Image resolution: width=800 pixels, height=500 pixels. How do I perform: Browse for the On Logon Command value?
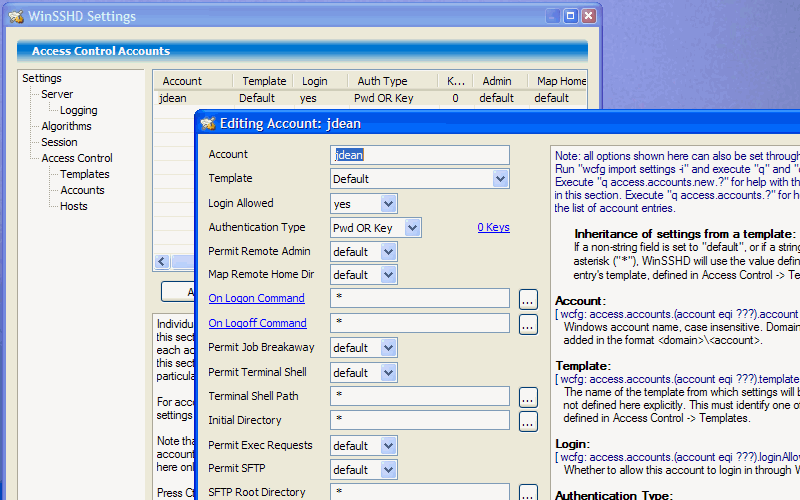click(x=528, y=299)
